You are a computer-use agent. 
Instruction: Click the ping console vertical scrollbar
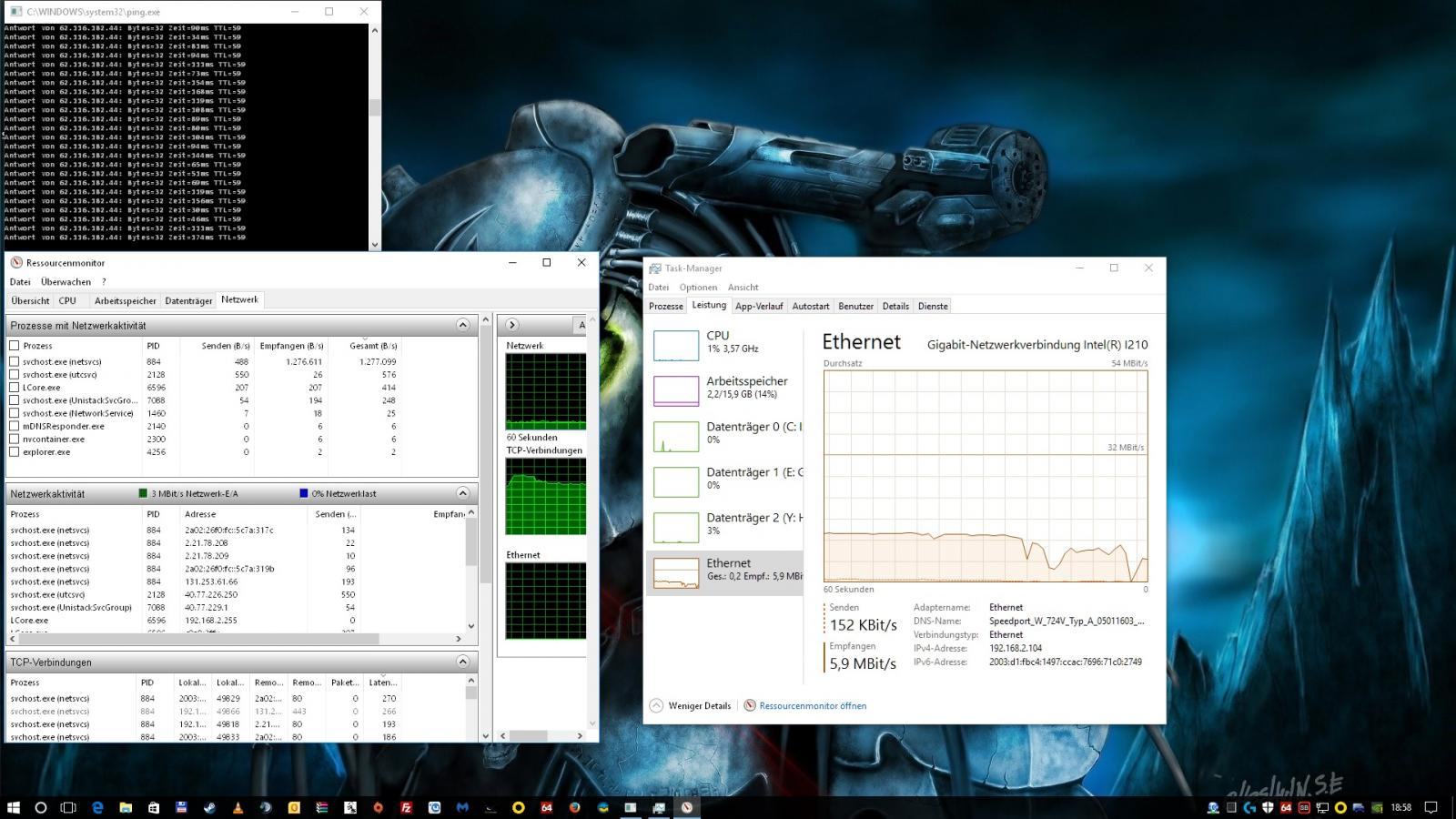click(x=374, y=136)
